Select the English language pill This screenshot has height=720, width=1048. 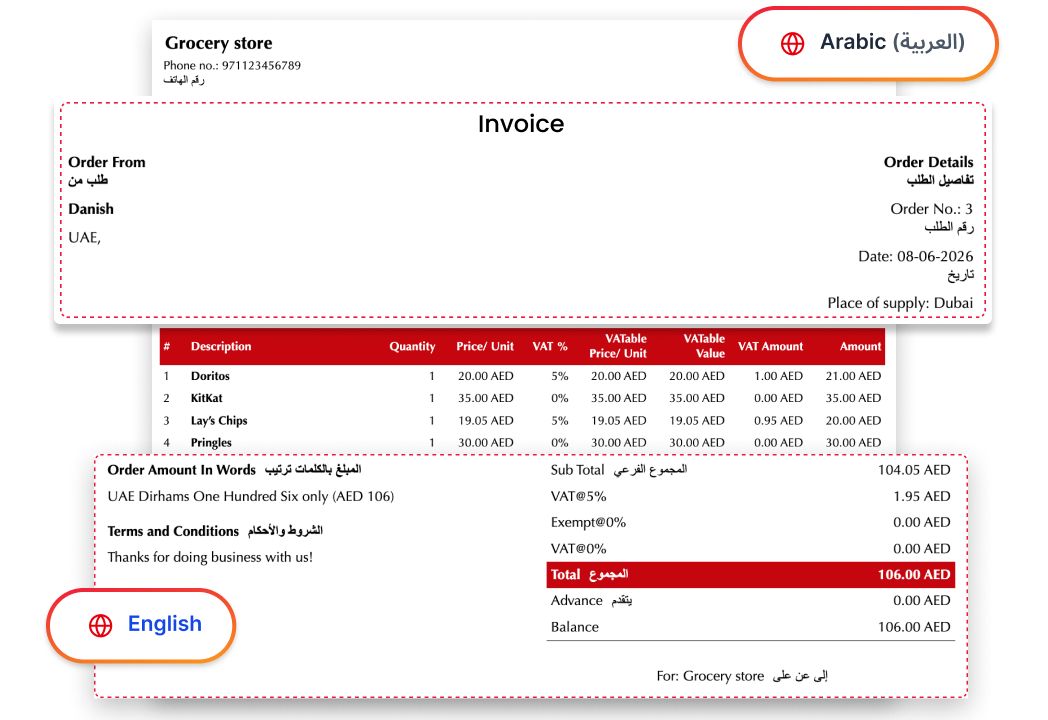coord(141,626)
